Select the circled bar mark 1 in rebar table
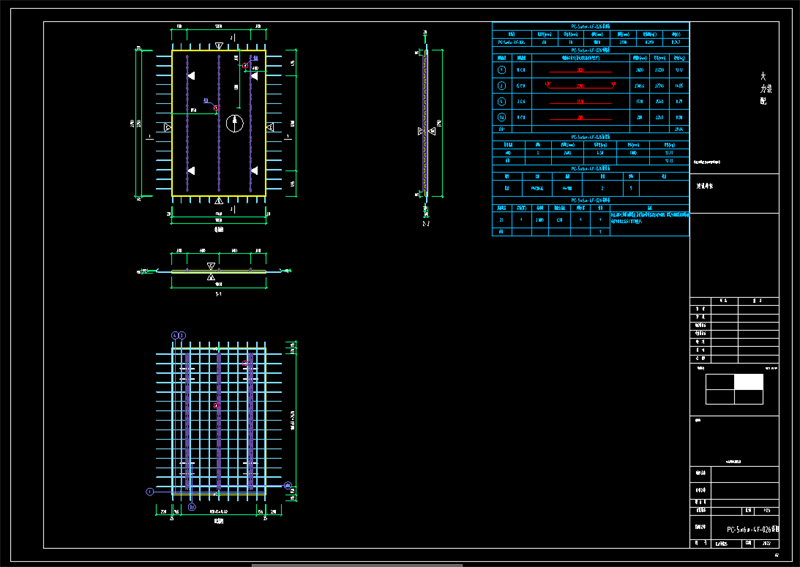 pos(502,70)
